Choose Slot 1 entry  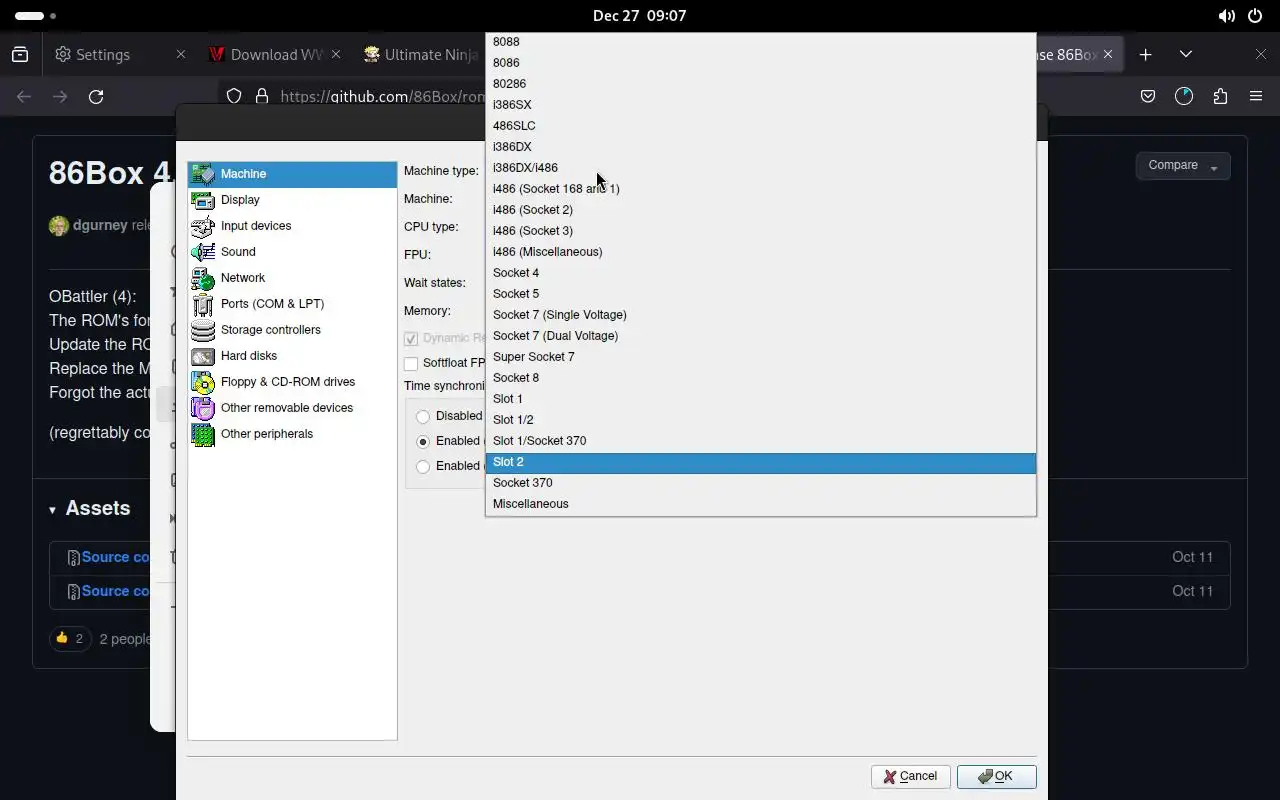coord(760,399)
